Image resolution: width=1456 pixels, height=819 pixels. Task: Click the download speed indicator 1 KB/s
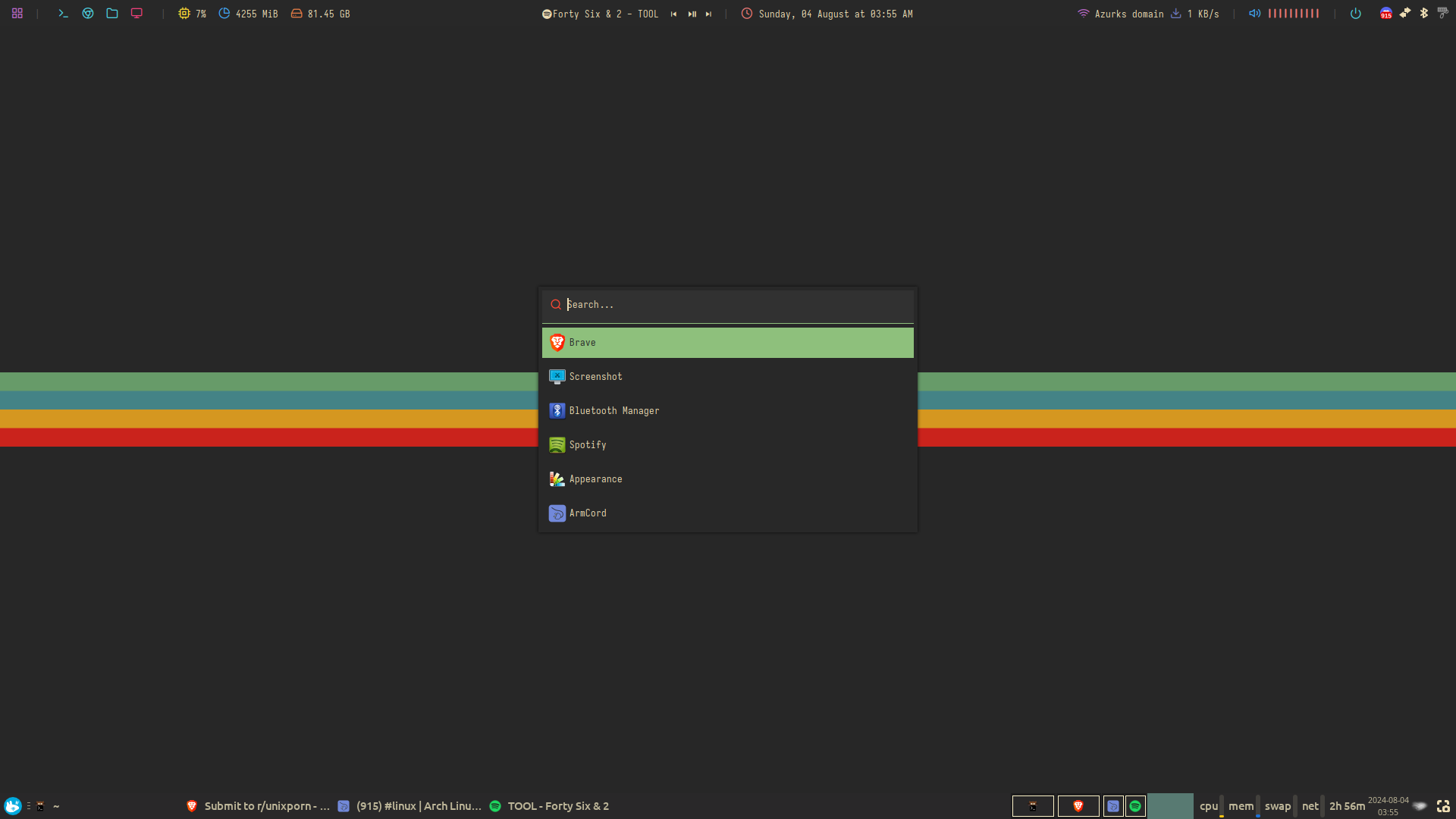pos(1195,14)
